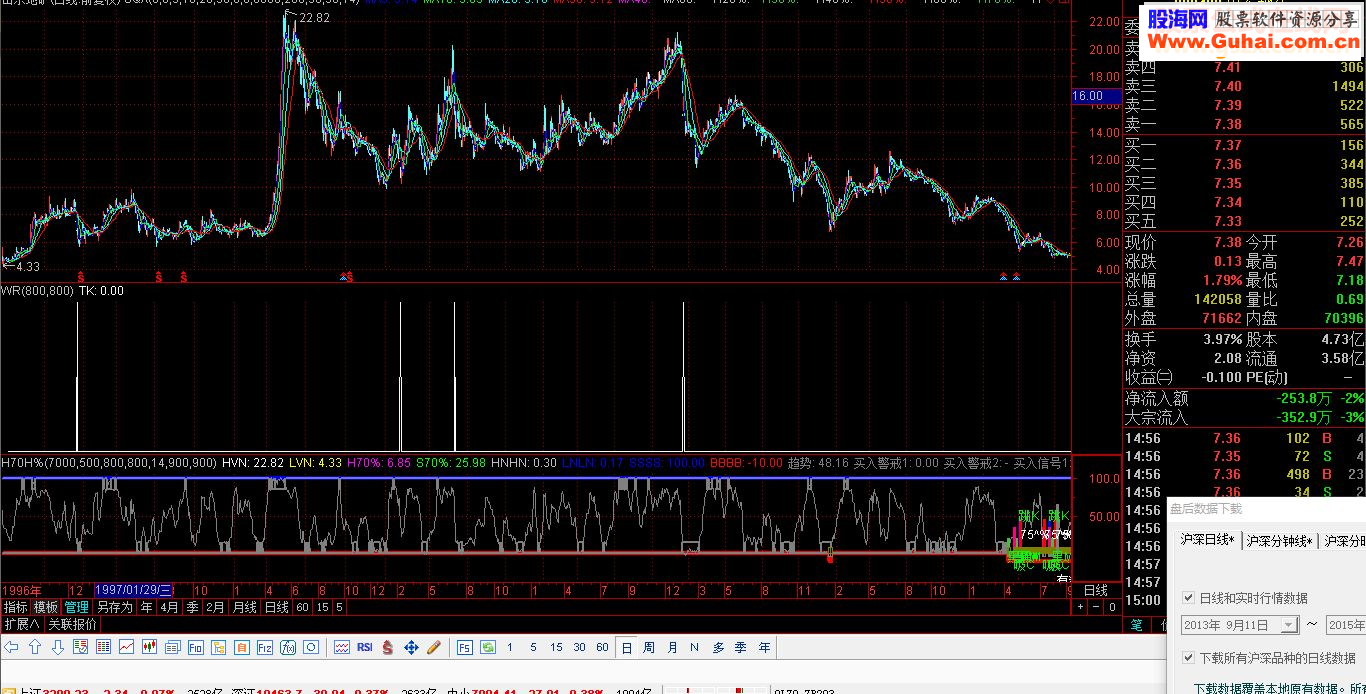
Task: Click the up arrow toolbar icon
Action: click(35, 647)
